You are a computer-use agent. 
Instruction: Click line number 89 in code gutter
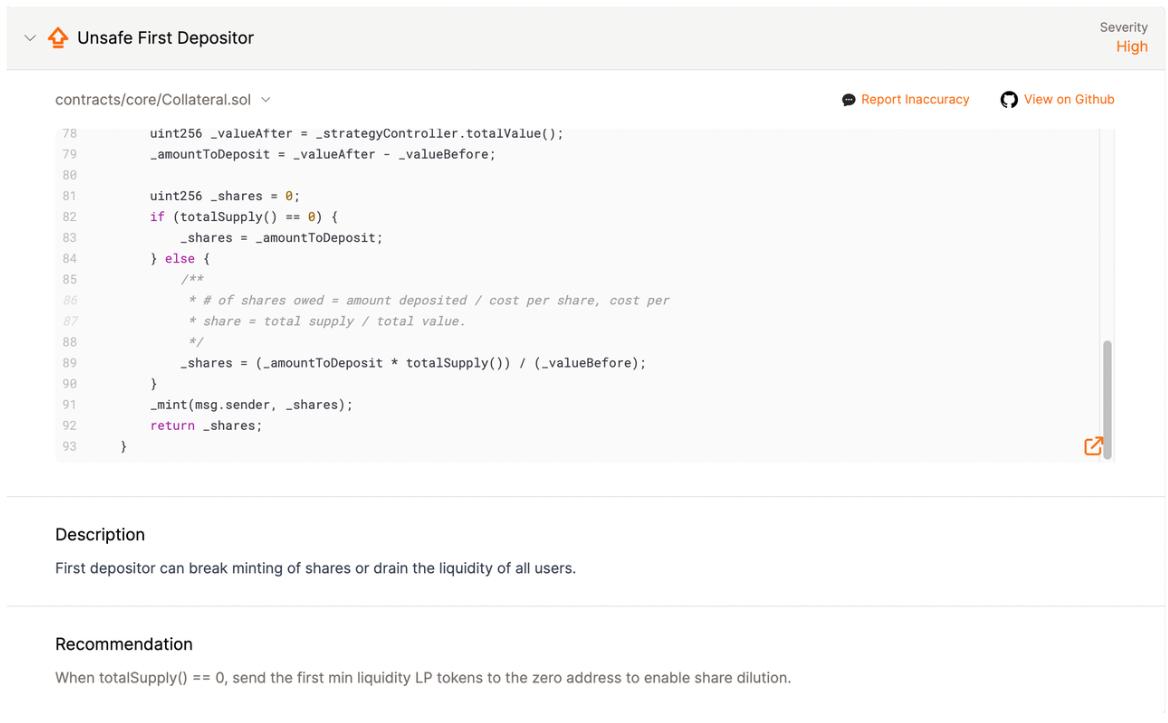click(x=69, y=363)
